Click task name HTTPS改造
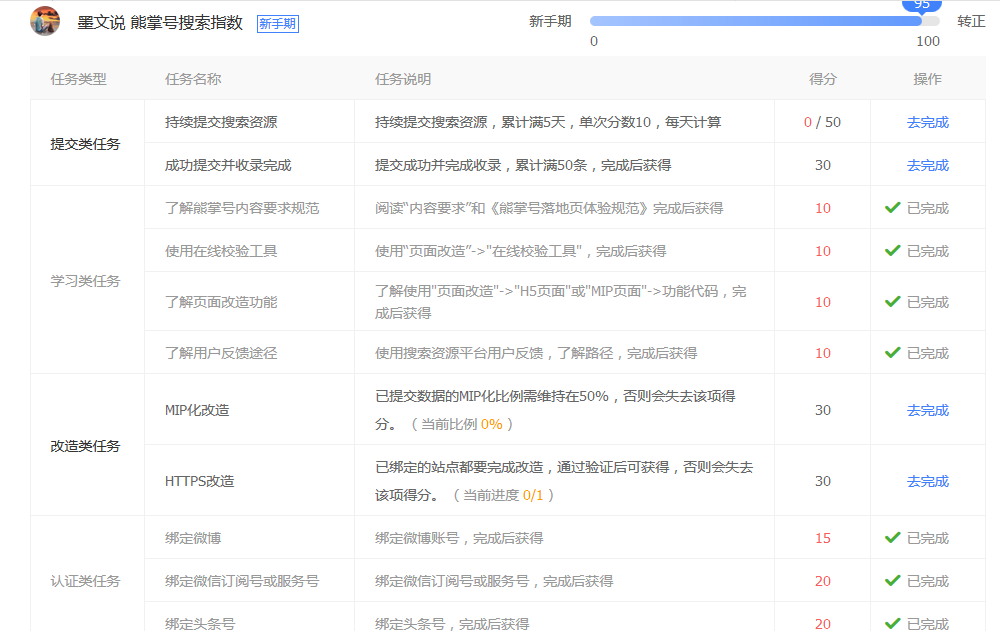The image size is (1000, 631). 200,481
